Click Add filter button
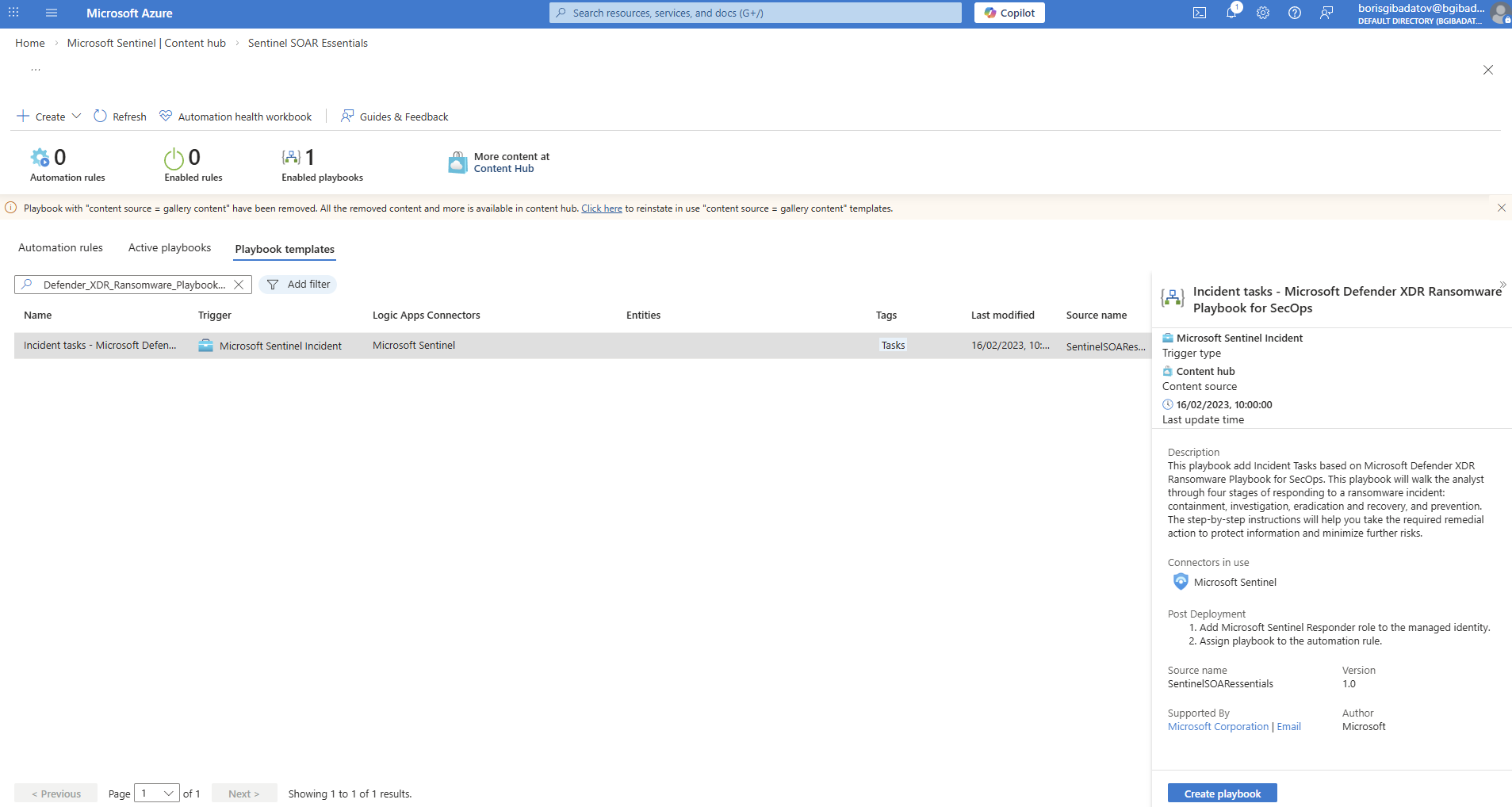This screenshot has width=1512, height=807. point(298,285)
